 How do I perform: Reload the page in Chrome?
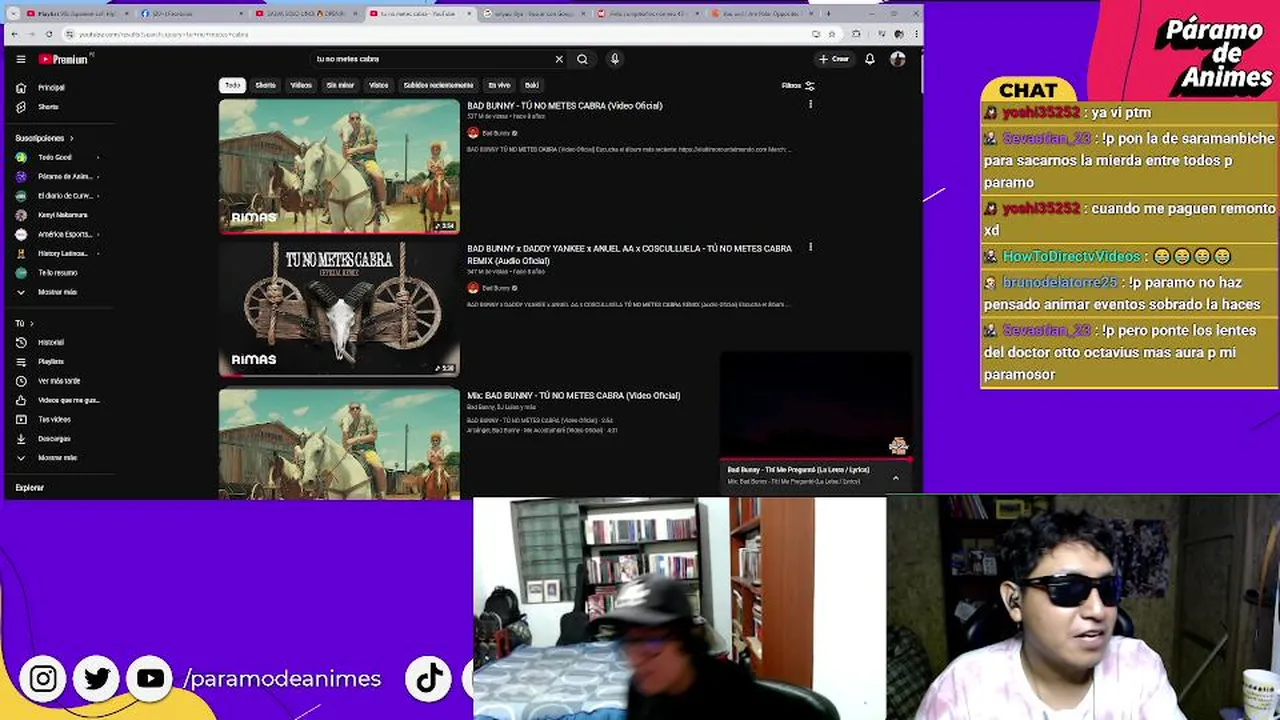click(x=48, y=34)
